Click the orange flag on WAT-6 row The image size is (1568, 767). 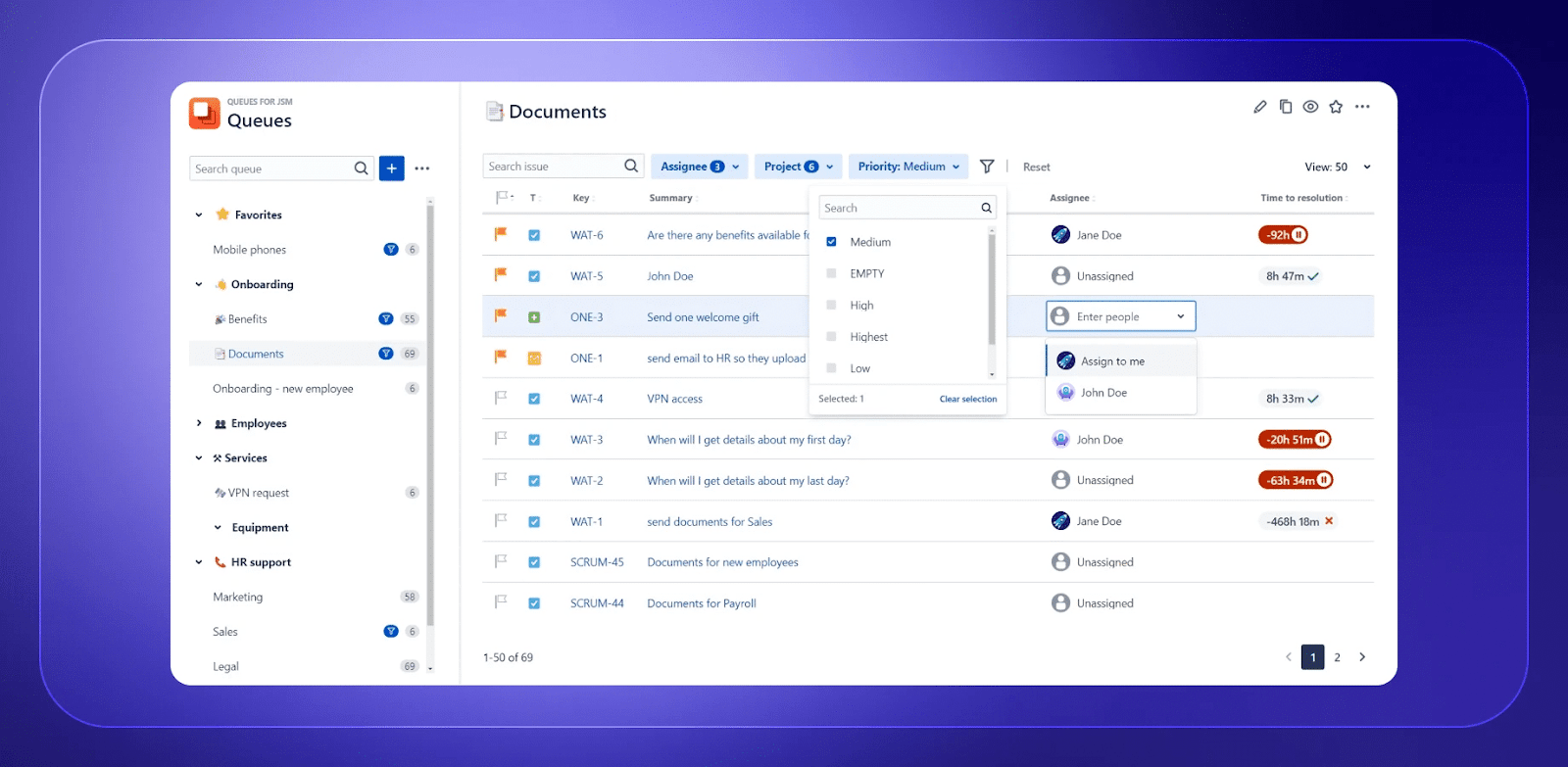[x=501, y=234]
